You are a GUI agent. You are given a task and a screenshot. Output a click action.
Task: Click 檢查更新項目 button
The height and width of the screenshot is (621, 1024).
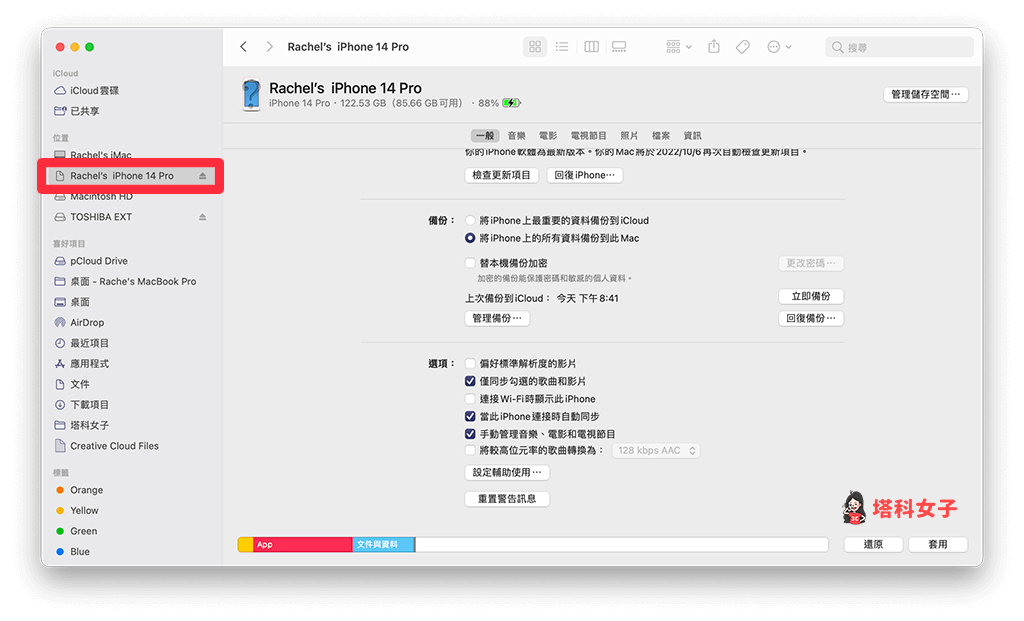pos(502,175)
